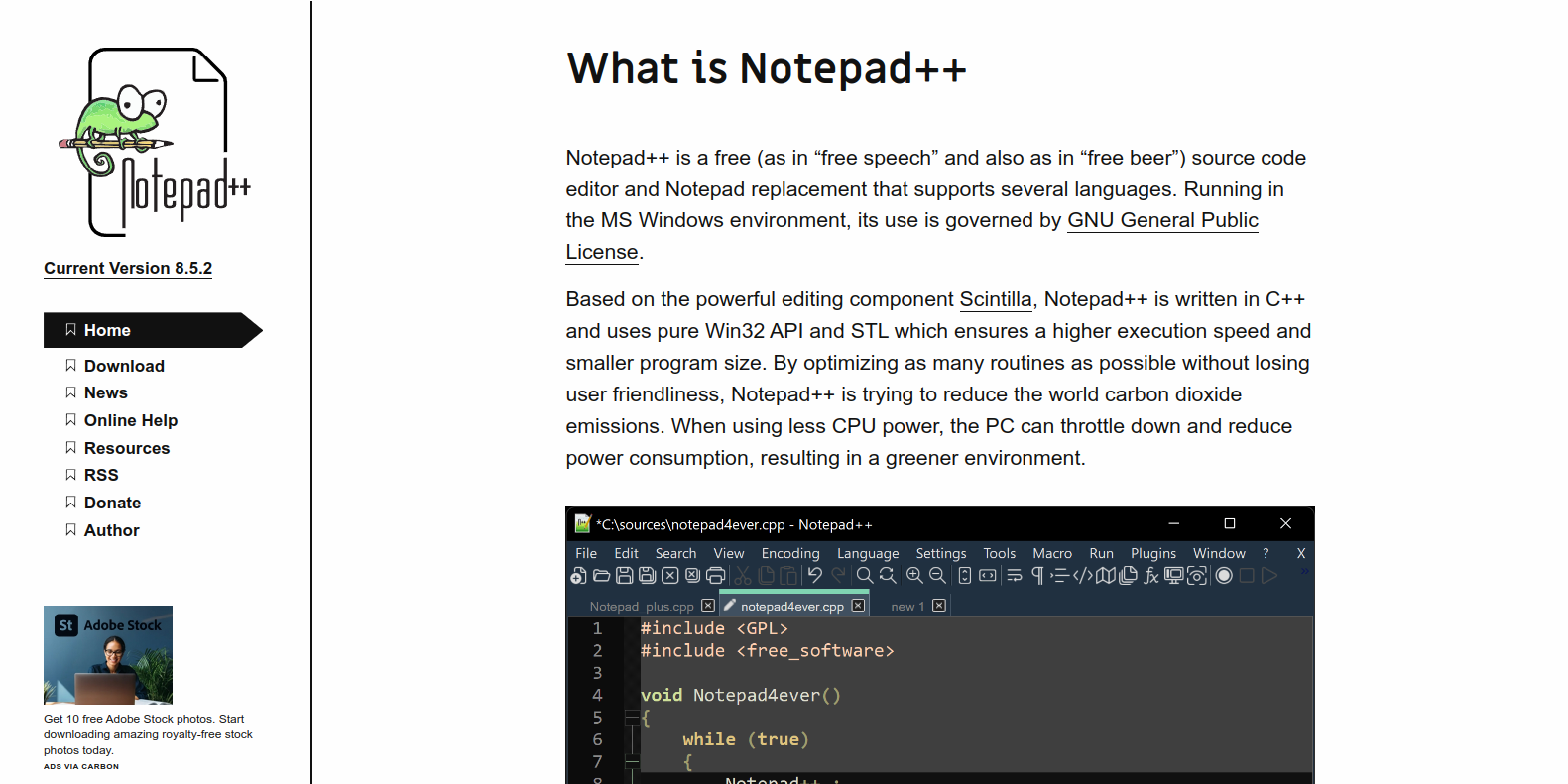Toggle the Show indent guide icon
Viewport: 1568px width, 784px height.
point(1059,575)
